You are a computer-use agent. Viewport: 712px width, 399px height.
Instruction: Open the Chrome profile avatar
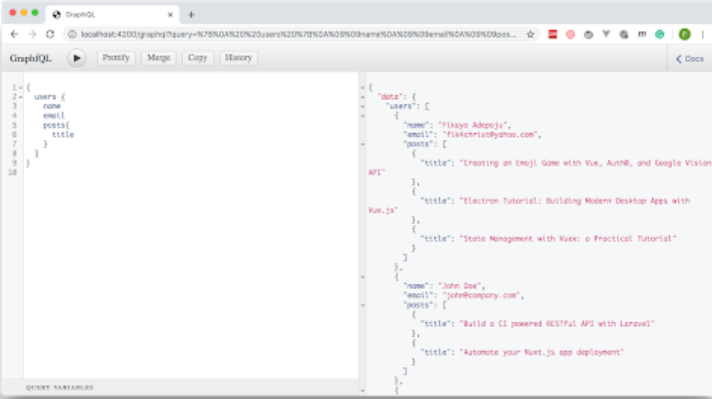pyautogui.click(x=685, y=34)
